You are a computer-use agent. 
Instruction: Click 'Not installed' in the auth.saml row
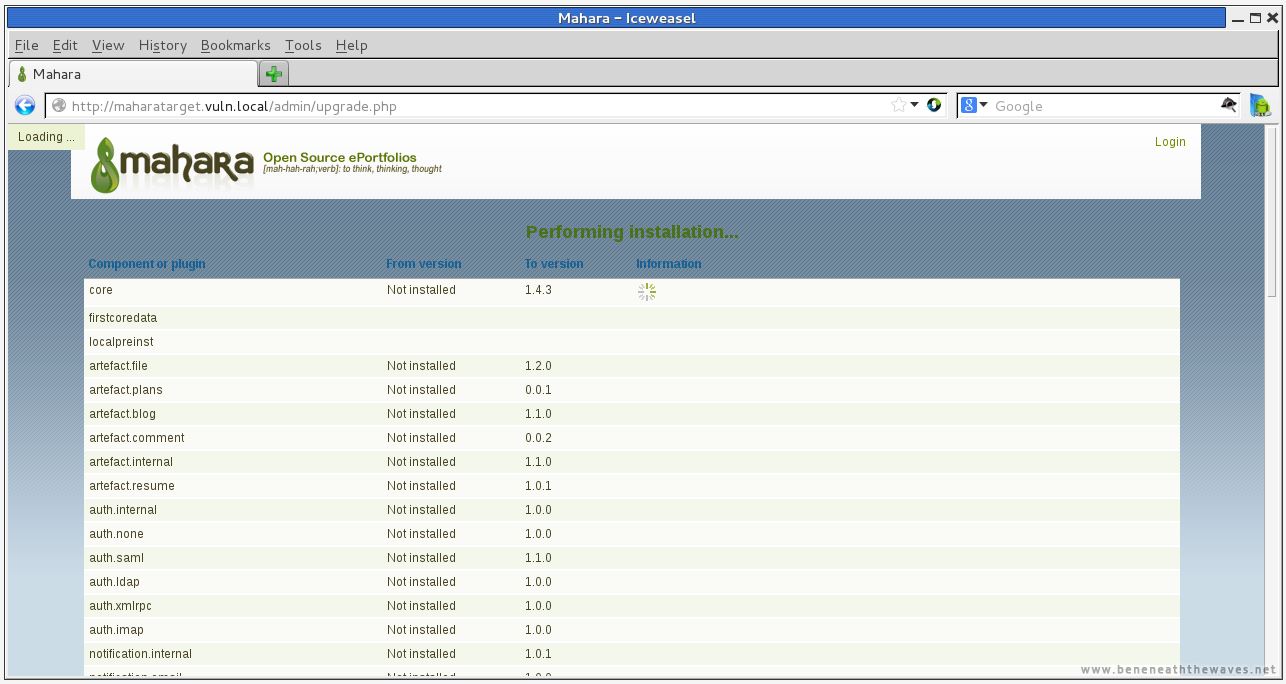pos(421,558)
